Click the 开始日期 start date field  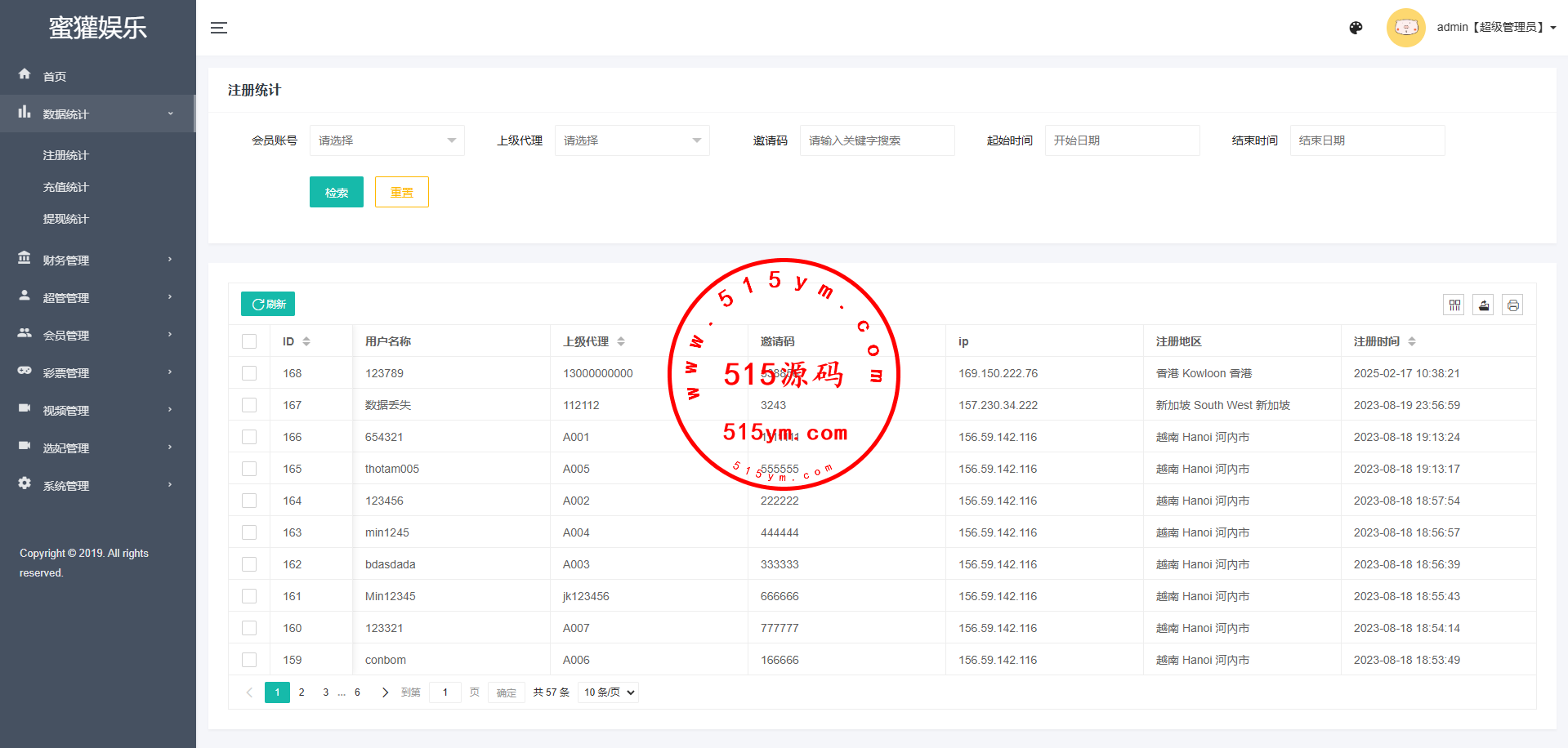pyautogui.click(x=1122, y=140)
